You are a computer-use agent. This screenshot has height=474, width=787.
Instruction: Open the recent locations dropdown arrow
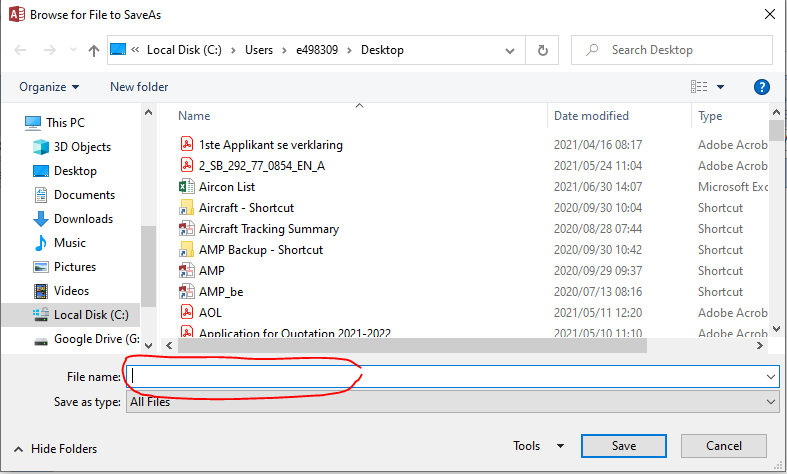(73, 50)
